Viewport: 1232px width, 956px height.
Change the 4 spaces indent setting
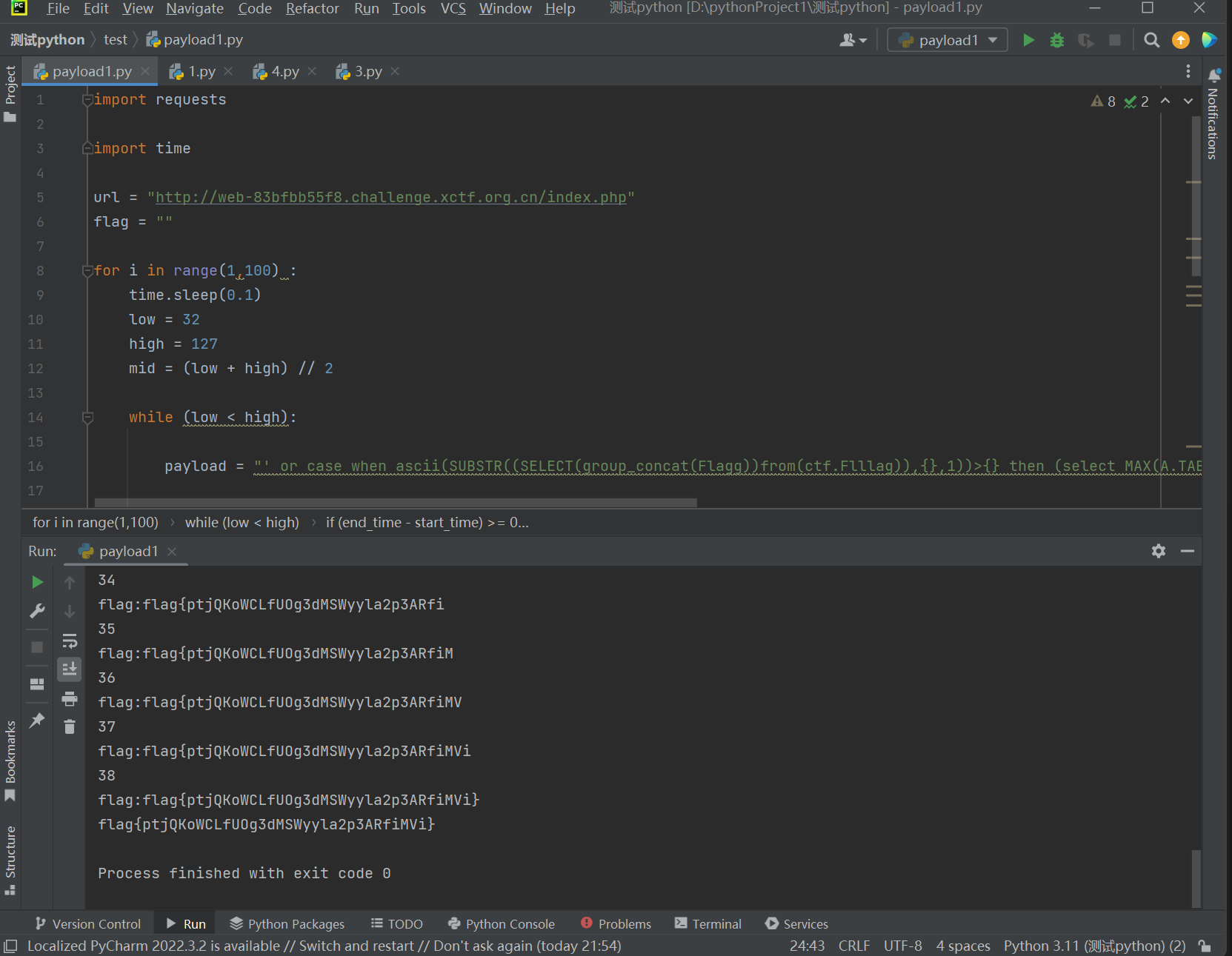(963, 946)
